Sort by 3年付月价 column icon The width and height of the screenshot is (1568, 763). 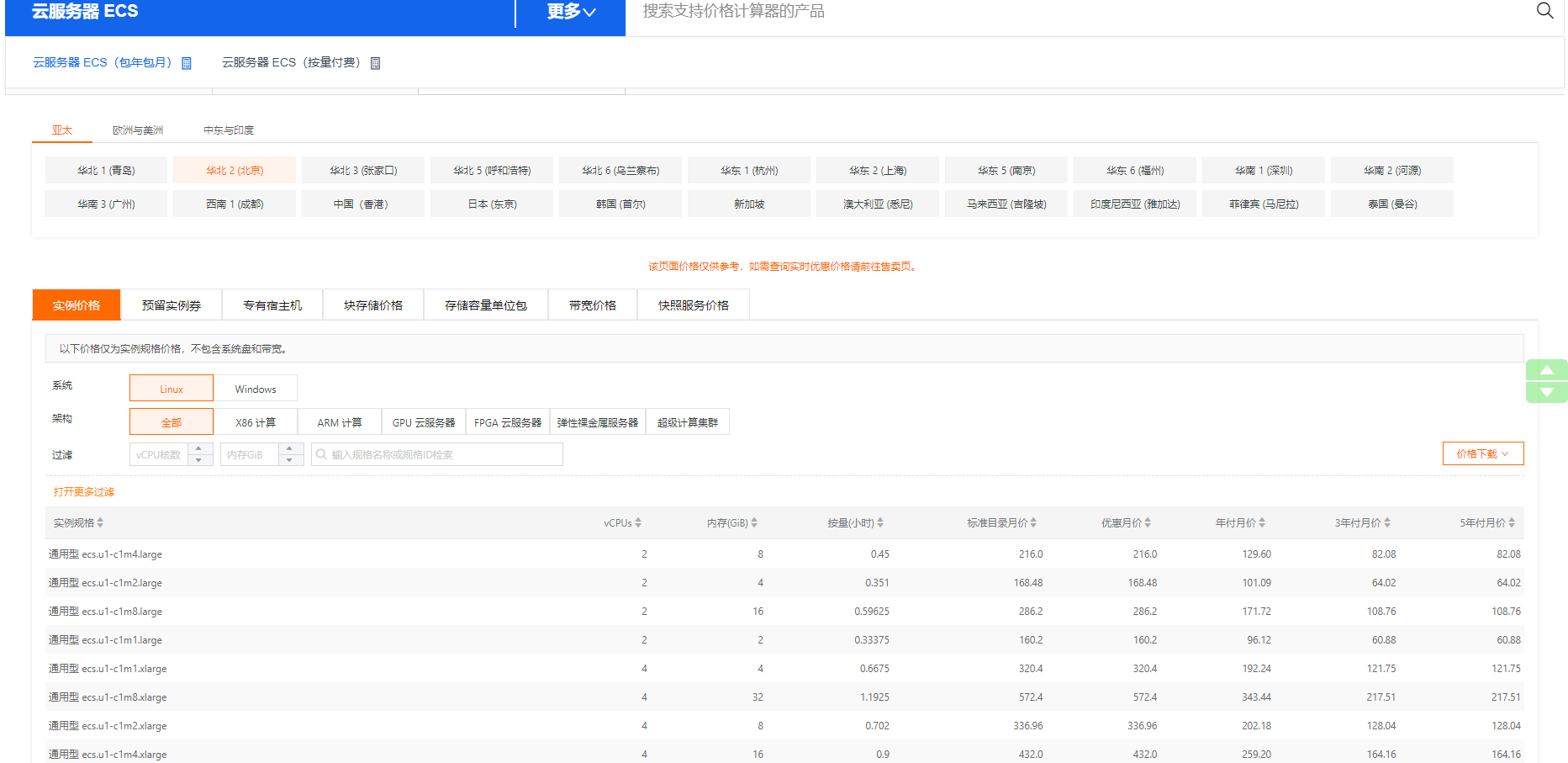tap(1387, 522)
